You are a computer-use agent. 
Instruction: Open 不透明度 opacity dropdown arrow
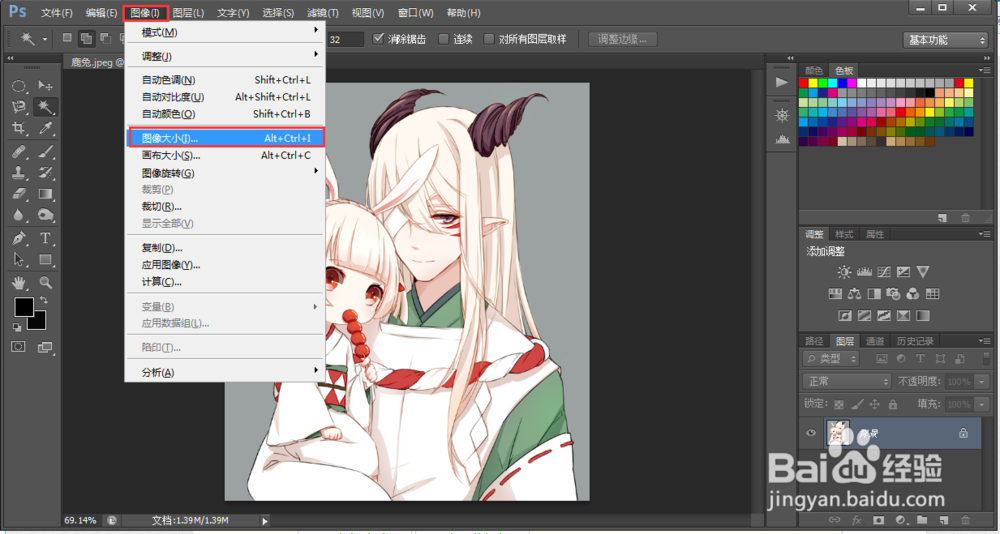coord(982,382)
